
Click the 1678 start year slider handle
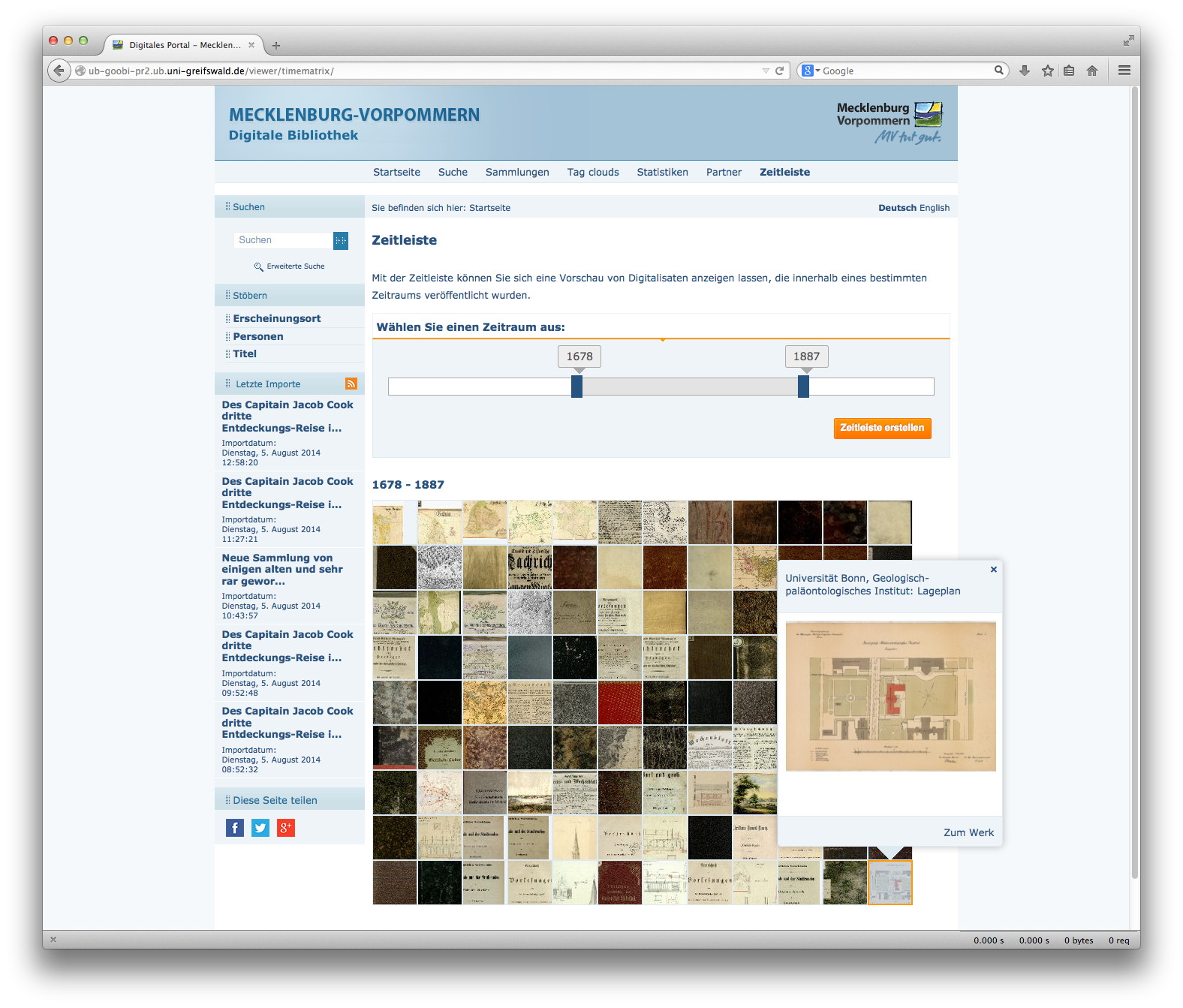pos(576,387)
